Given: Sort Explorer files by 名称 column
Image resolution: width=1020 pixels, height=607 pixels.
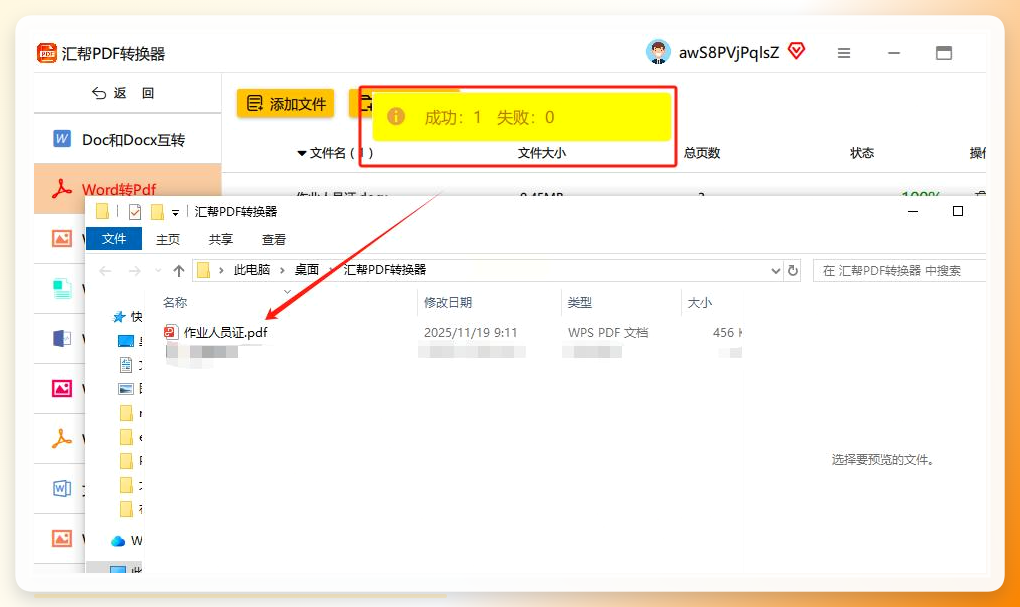Looking at the screenshot, I should [175, 303].
